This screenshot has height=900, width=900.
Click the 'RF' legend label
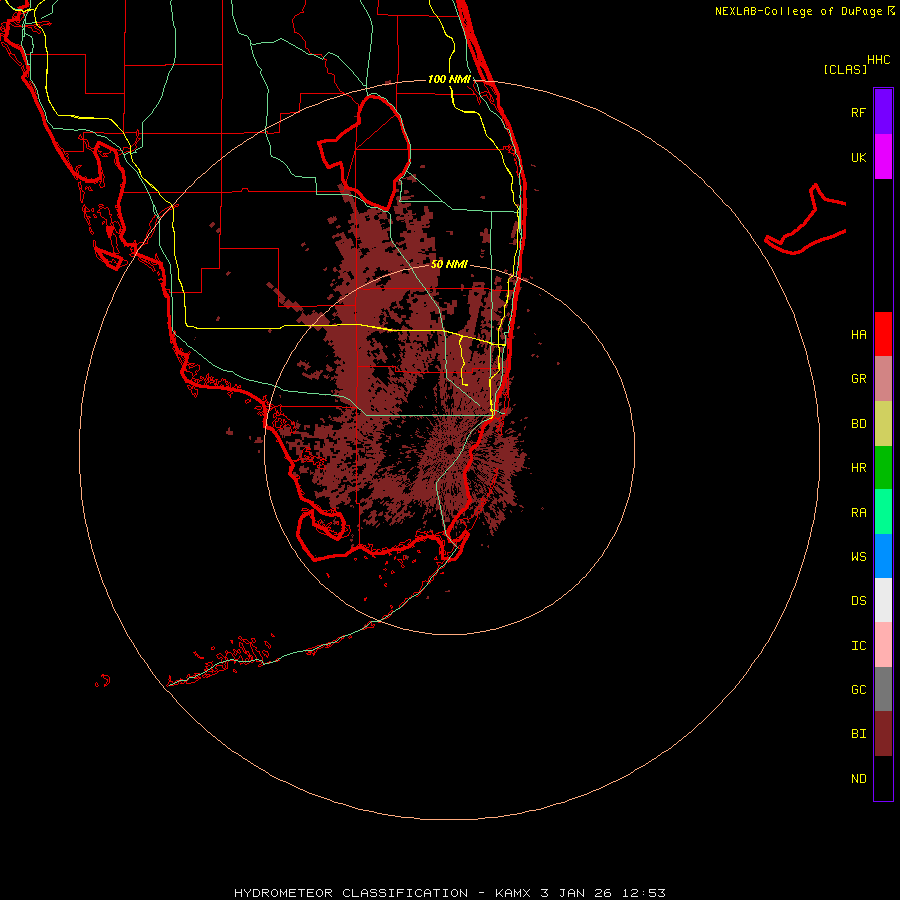point(858,112)
